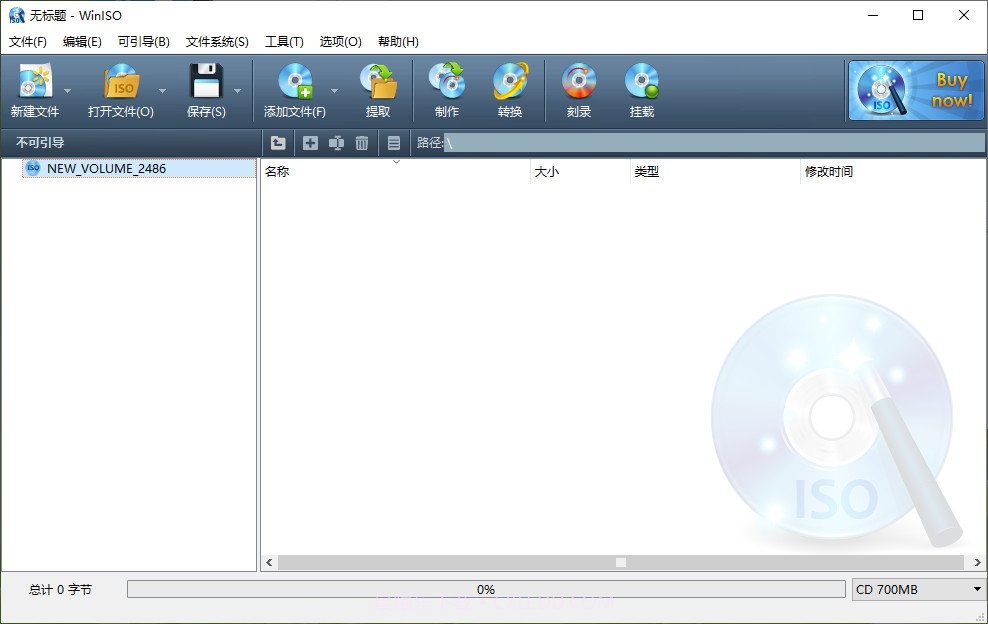Click the horizontal scrollbar in file list
Image resolution: width=988 pixels, height=624 pixels.
(x=620, y=563)
